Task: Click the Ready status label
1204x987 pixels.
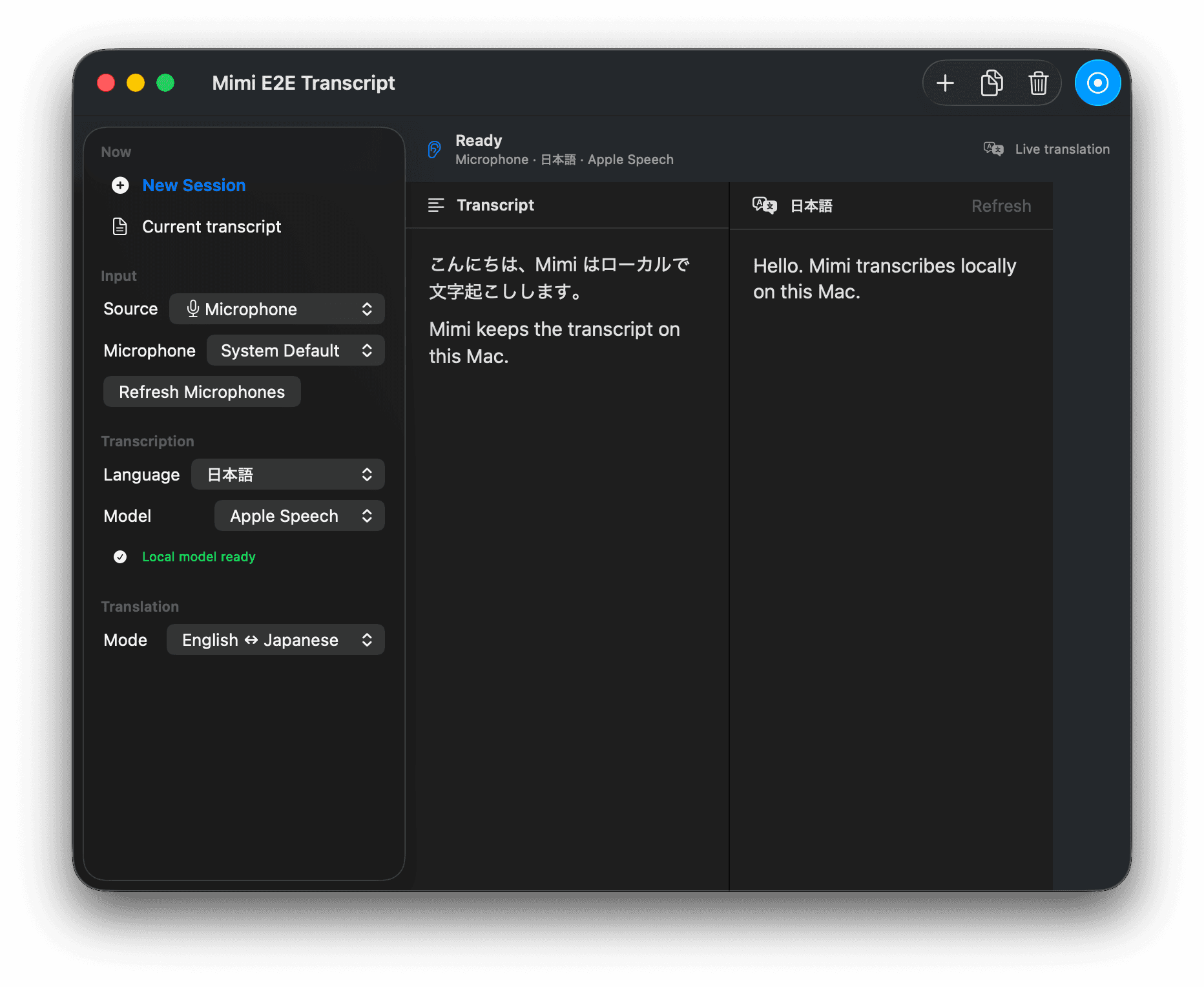Action: 479,140
